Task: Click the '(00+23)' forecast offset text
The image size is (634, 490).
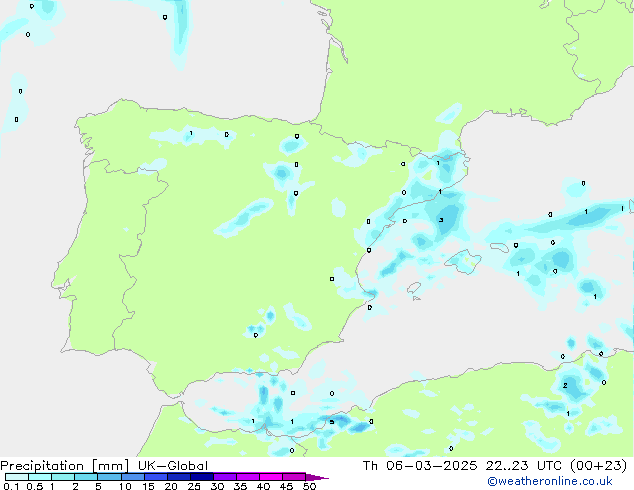Action: tap(598, 466)
